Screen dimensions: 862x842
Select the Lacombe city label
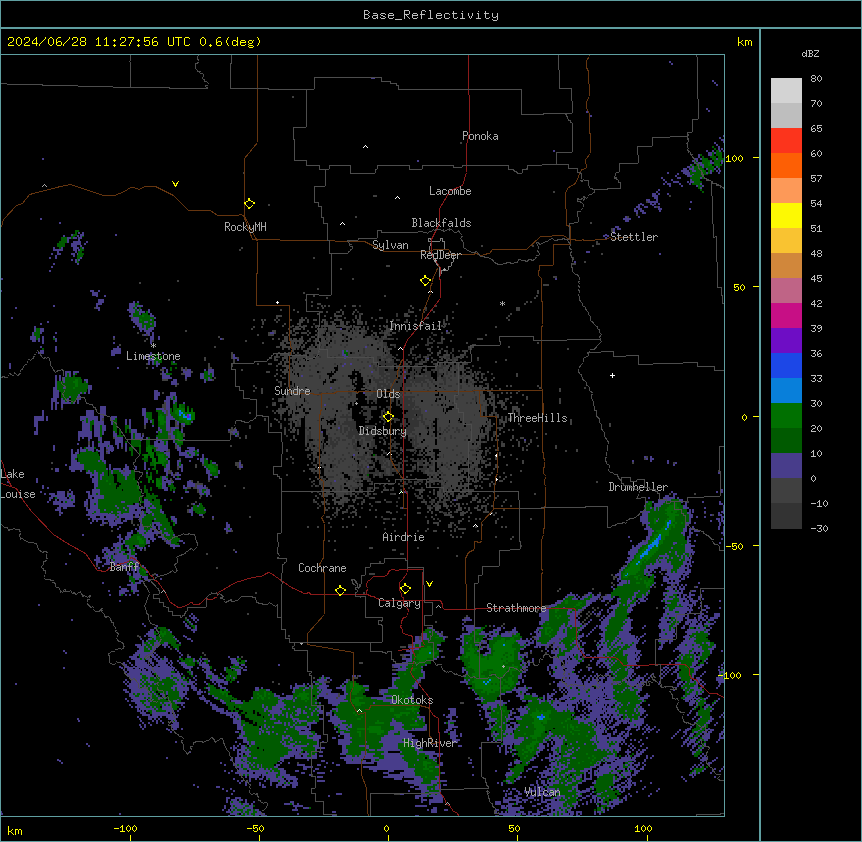click(x=450, y=191)
